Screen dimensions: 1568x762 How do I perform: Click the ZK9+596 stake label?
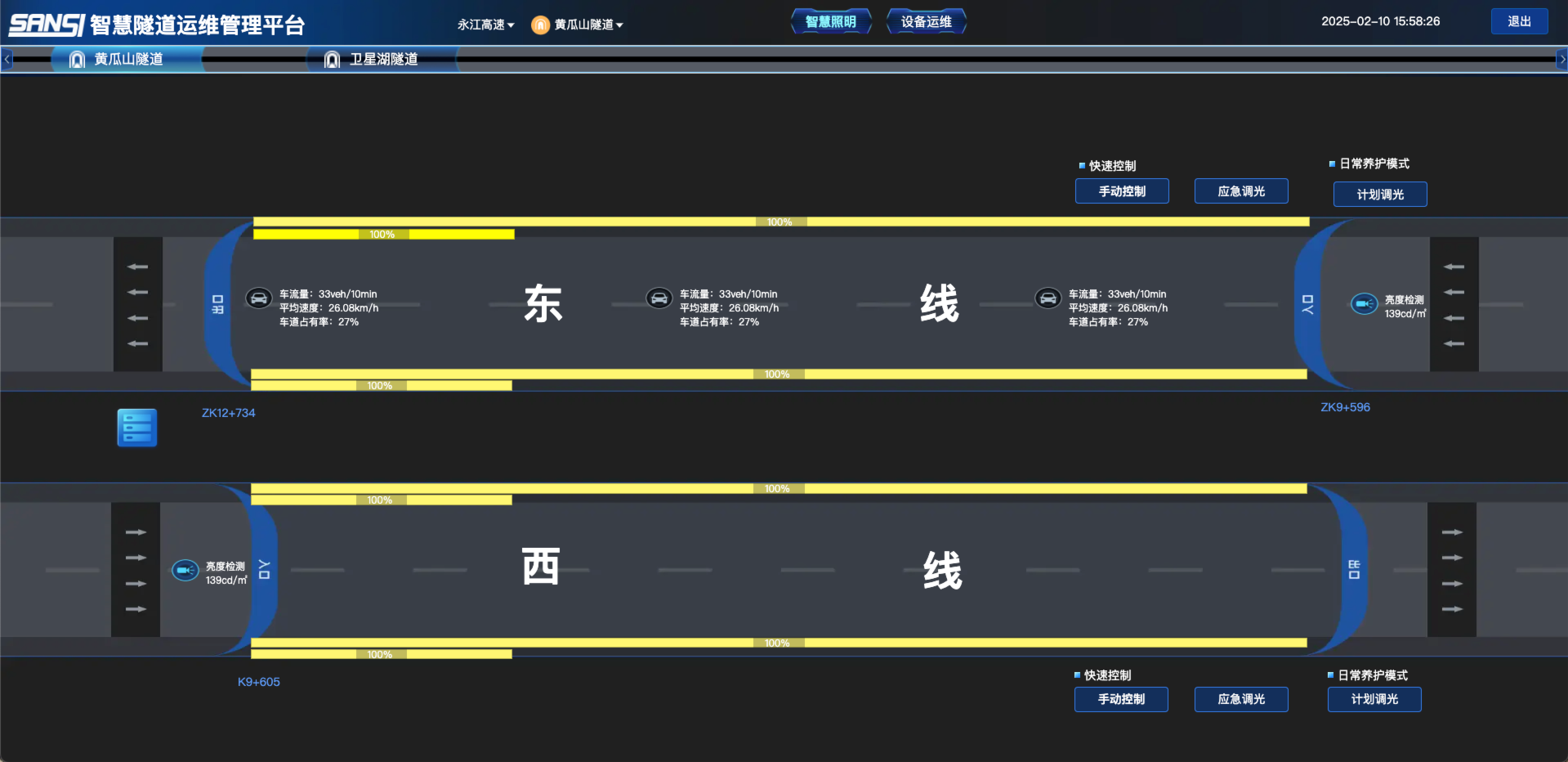tap(1346, 407)
